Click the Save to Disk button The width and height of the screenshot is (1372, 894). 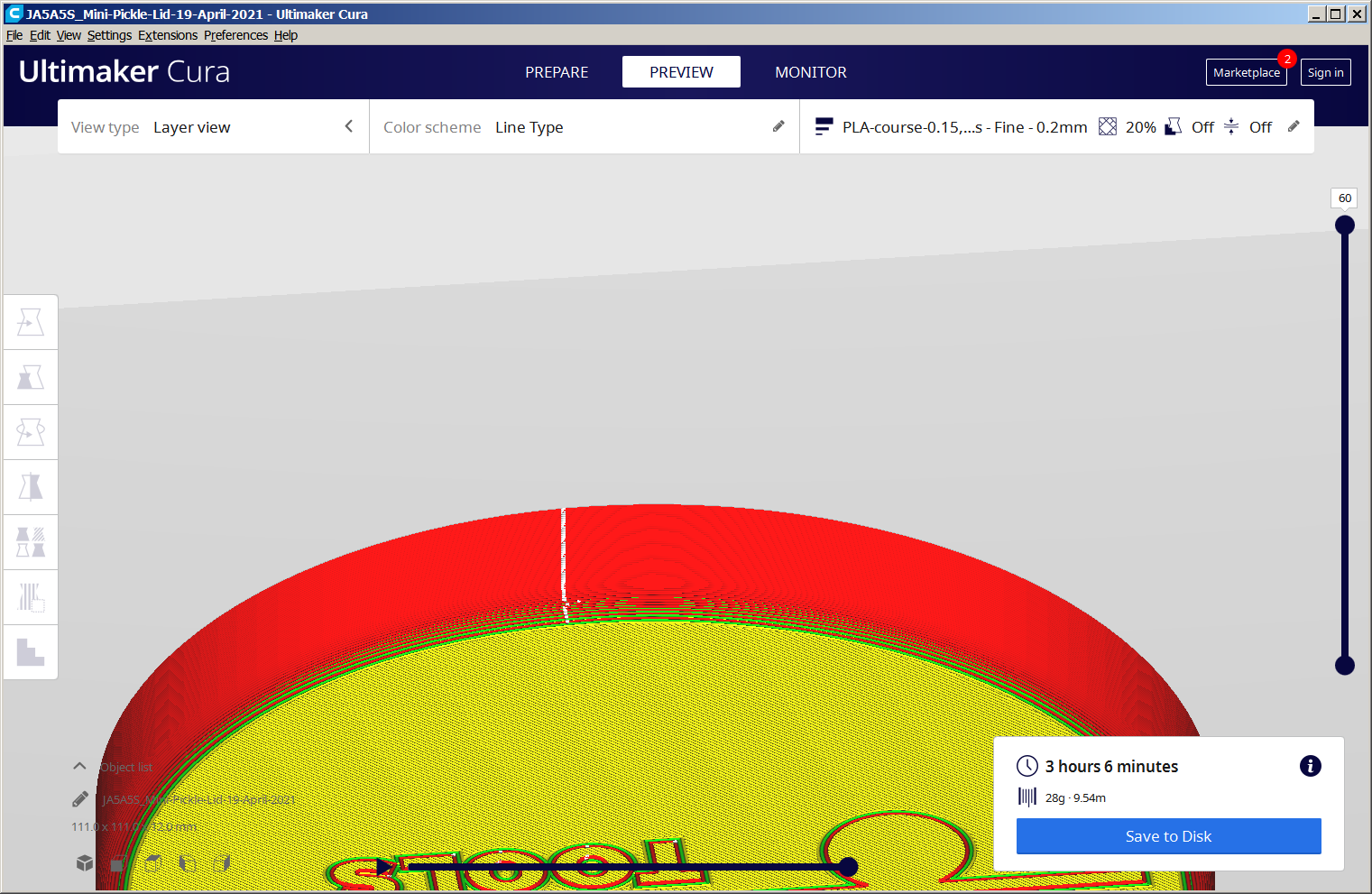tap(1168, 836)
